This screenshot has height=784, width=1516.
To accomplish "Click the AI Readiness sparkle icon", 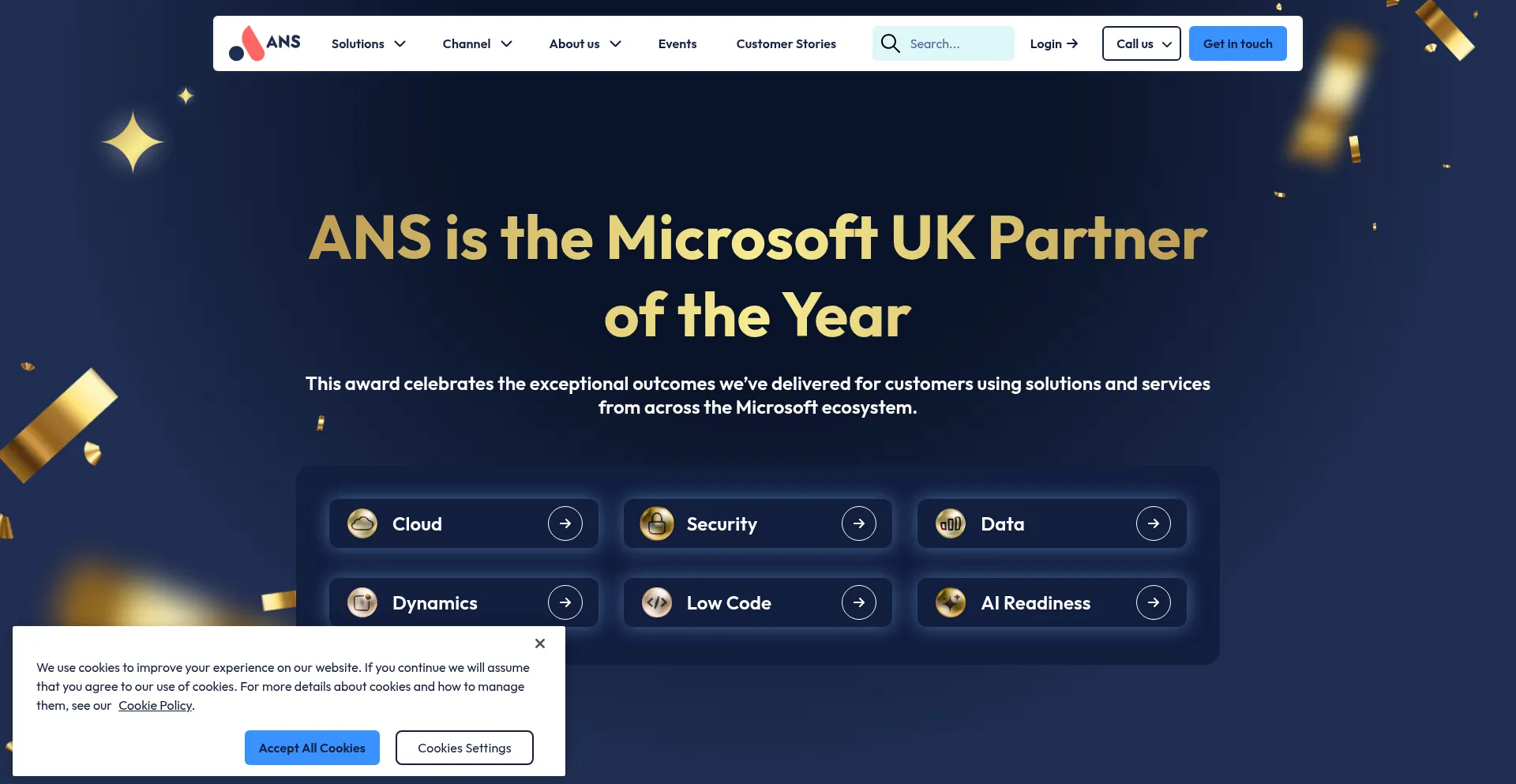I will (951, 602).
